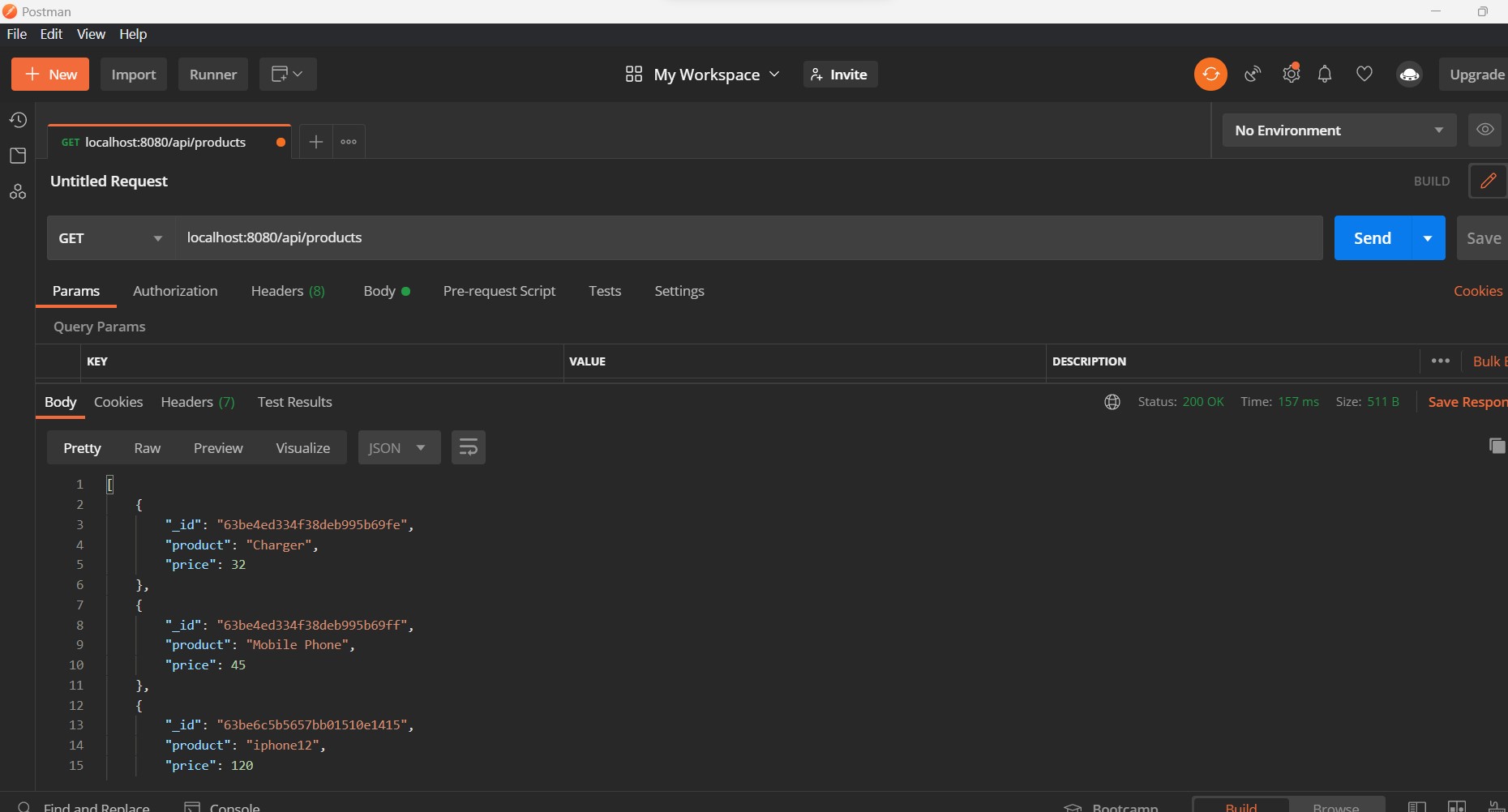Open the History panel

tap(18, 119)
